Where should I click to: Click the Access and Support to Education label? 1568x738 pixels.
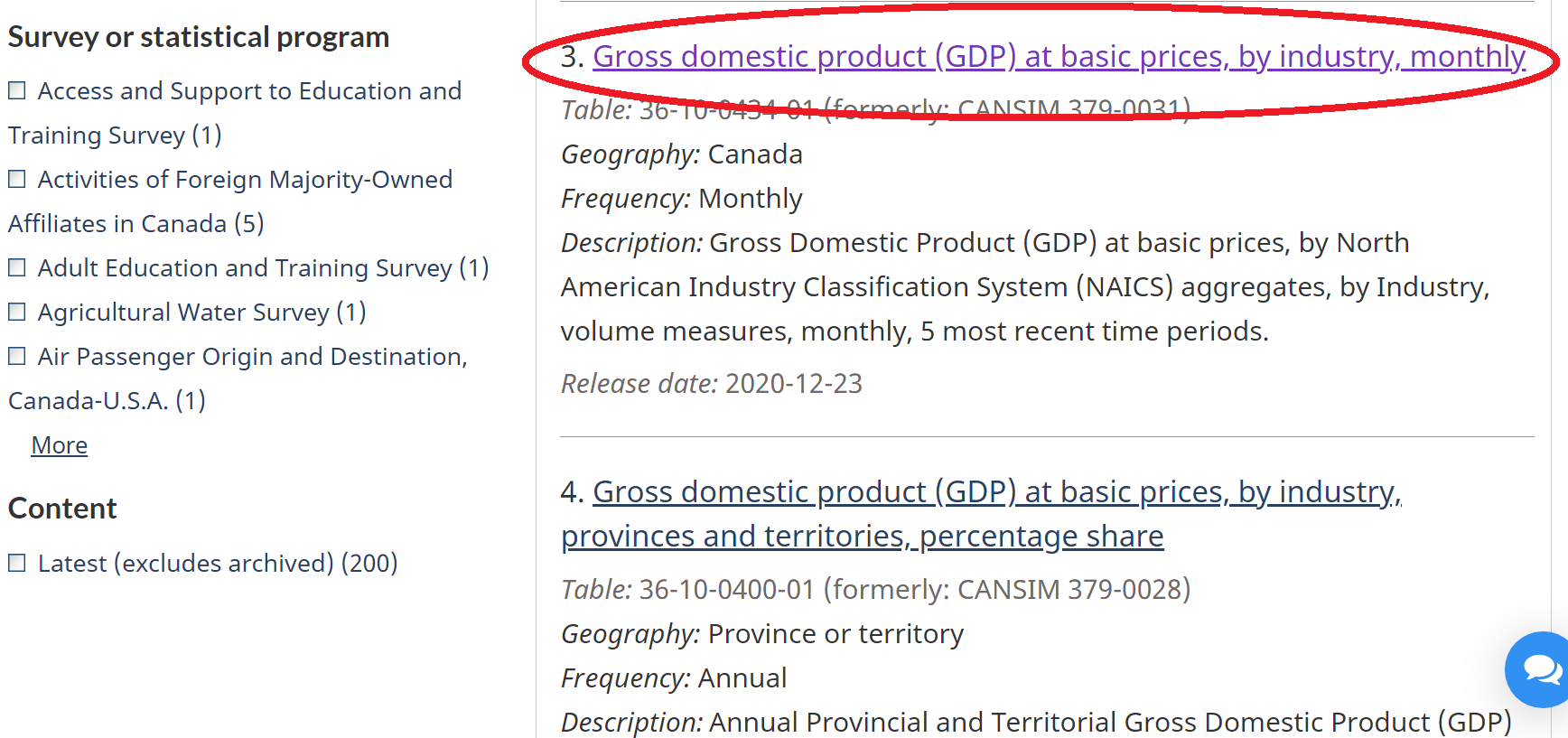point(249,91)
